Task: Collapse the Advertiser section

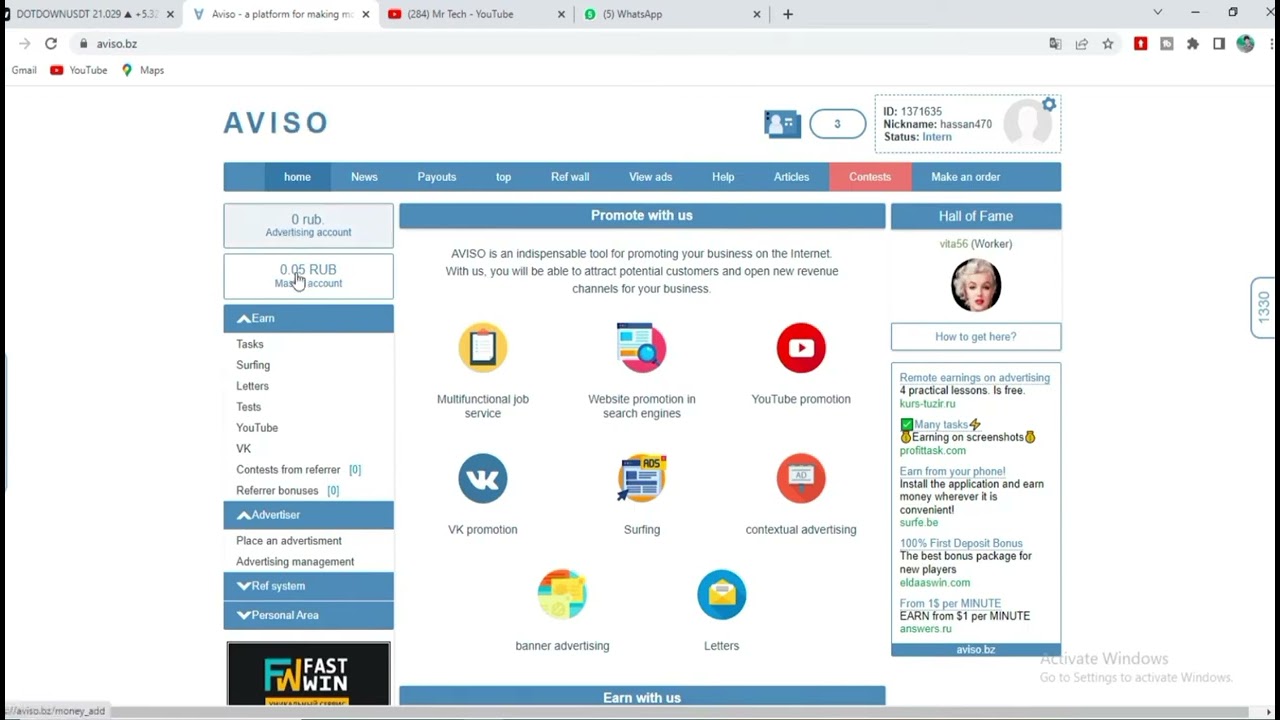Action: click(308, 515)
